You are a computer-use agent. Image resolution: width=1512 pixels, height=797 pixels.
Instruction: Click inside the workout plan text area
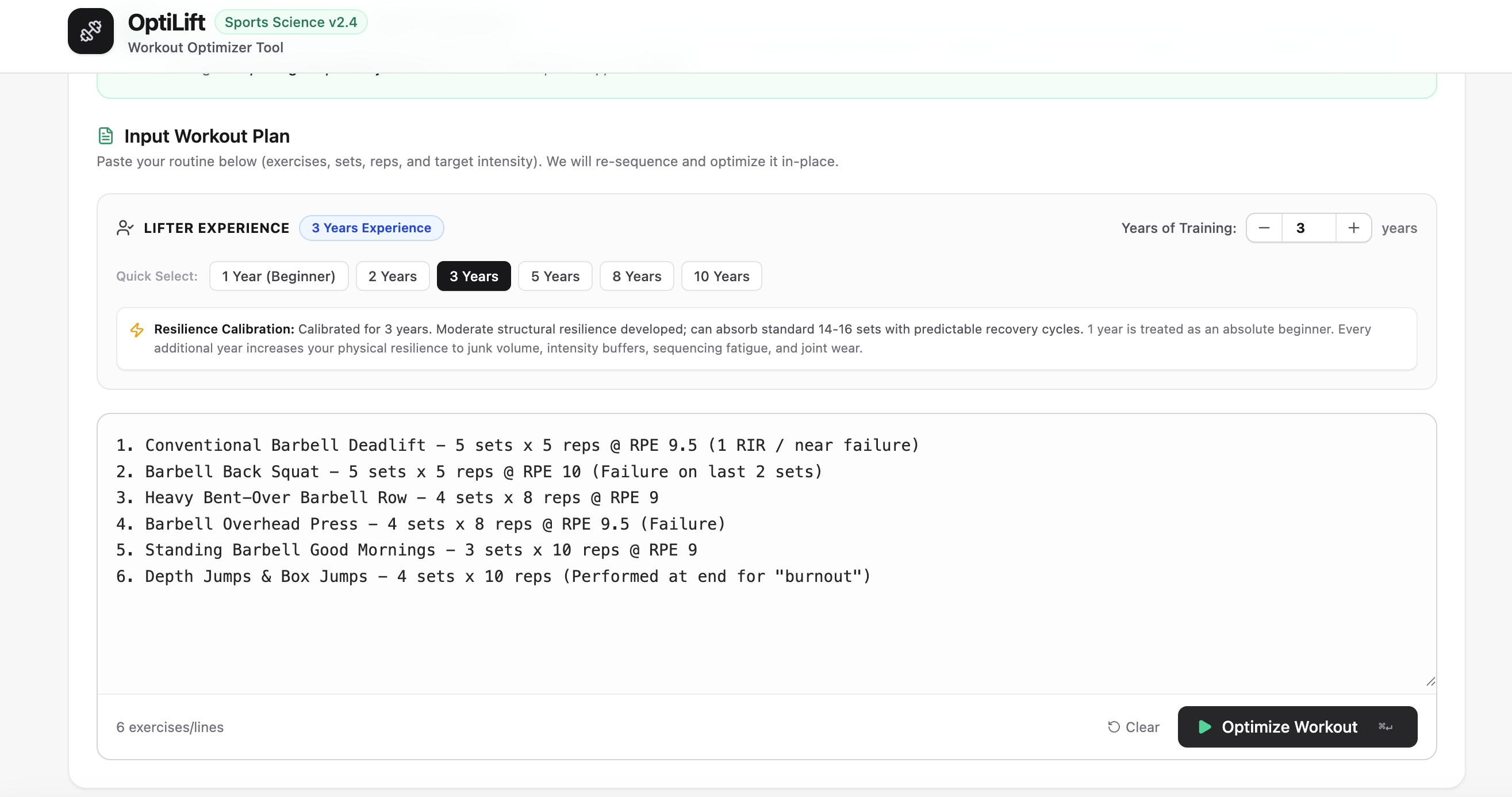click(766, 554)
